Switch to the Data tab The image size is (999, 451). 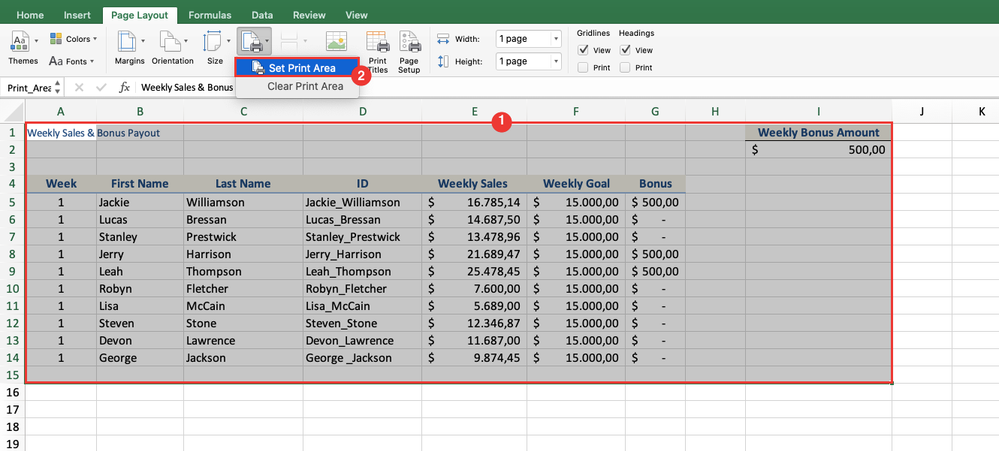click(x=263, y=15)
